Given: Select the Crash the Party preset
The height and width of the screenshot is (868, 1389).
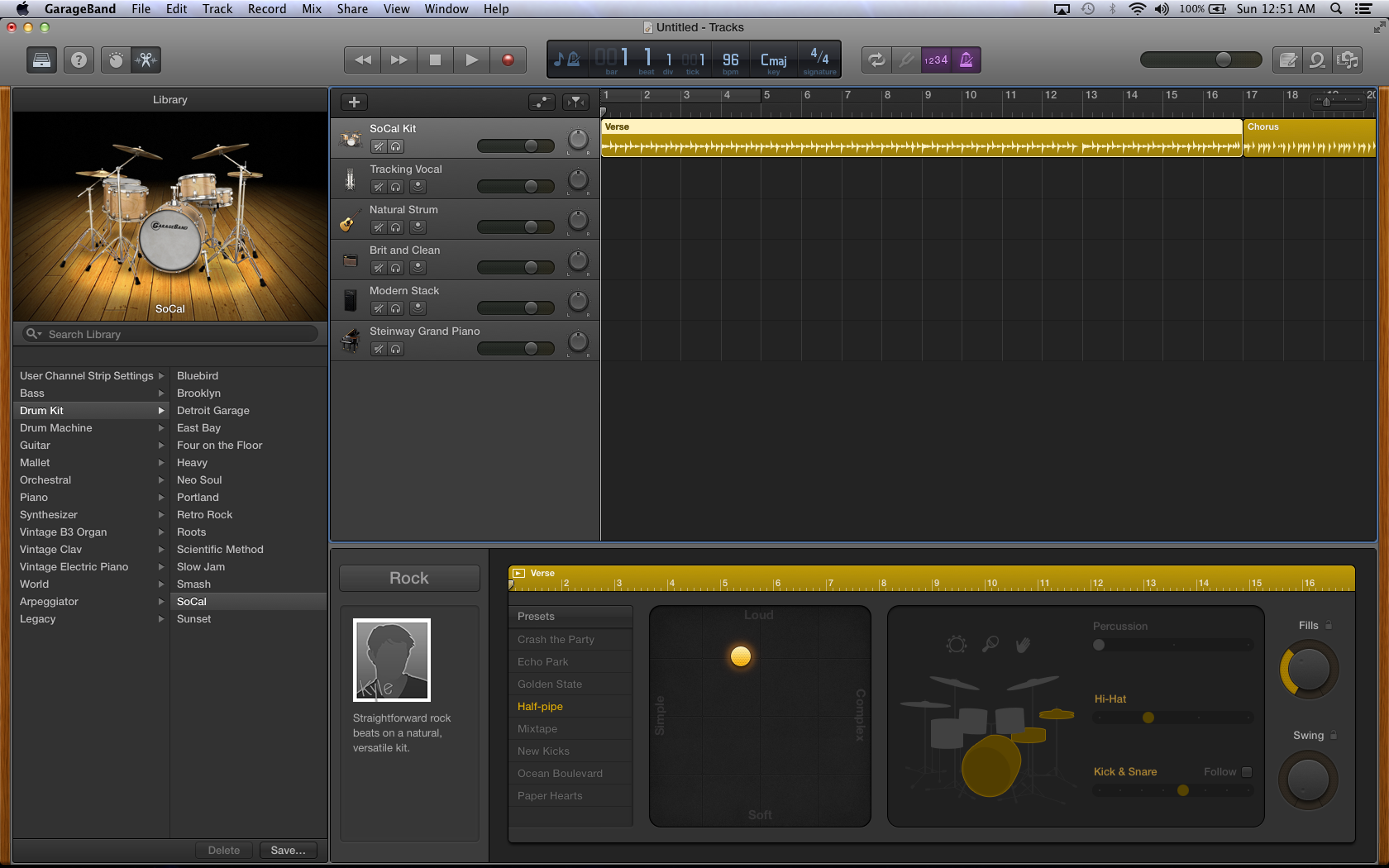Looking at the screenshot, I should coord(570,640).
